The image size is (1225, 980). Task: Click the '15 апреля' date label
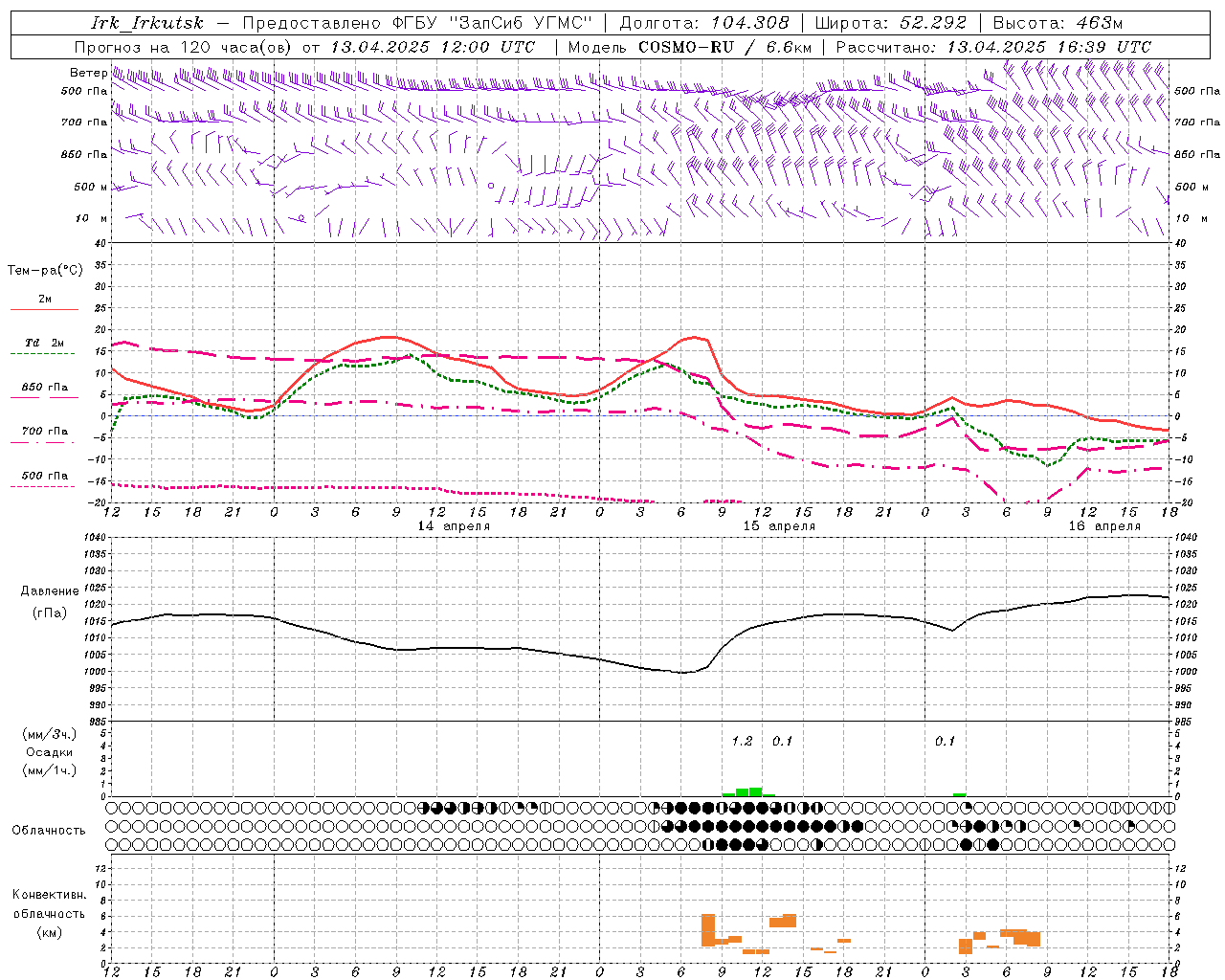coord(779,526)
